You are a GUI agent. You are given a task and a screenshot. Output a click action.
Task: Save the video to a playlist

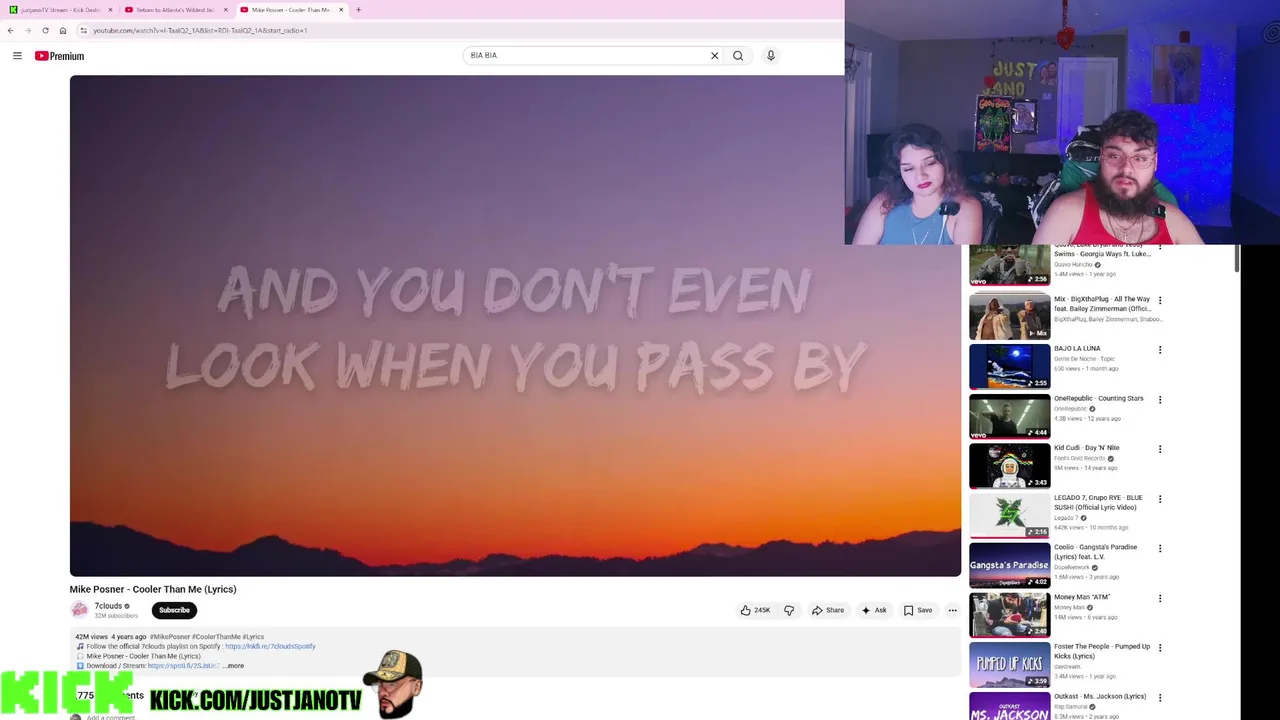918,610
